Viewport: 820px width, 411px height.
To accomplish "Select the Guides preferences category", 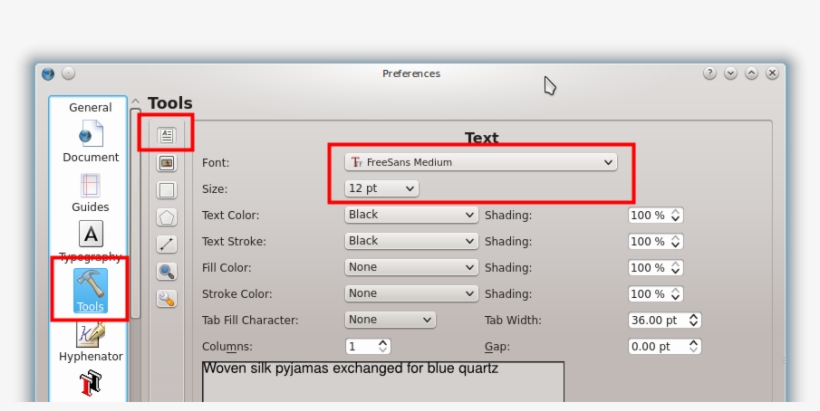I will click(x=90, y=192).
